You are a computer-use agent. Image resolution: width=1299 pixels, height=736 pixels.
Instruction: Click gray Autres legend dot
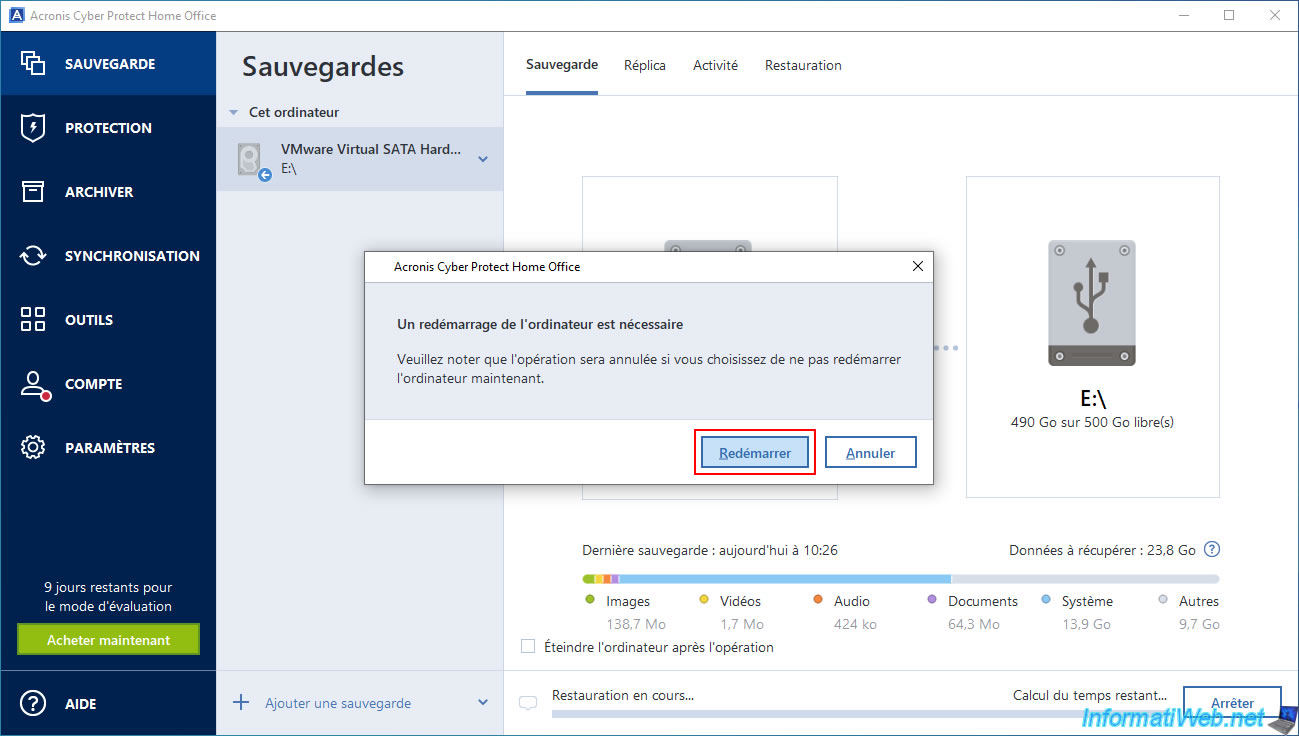tap(1163, 600)
